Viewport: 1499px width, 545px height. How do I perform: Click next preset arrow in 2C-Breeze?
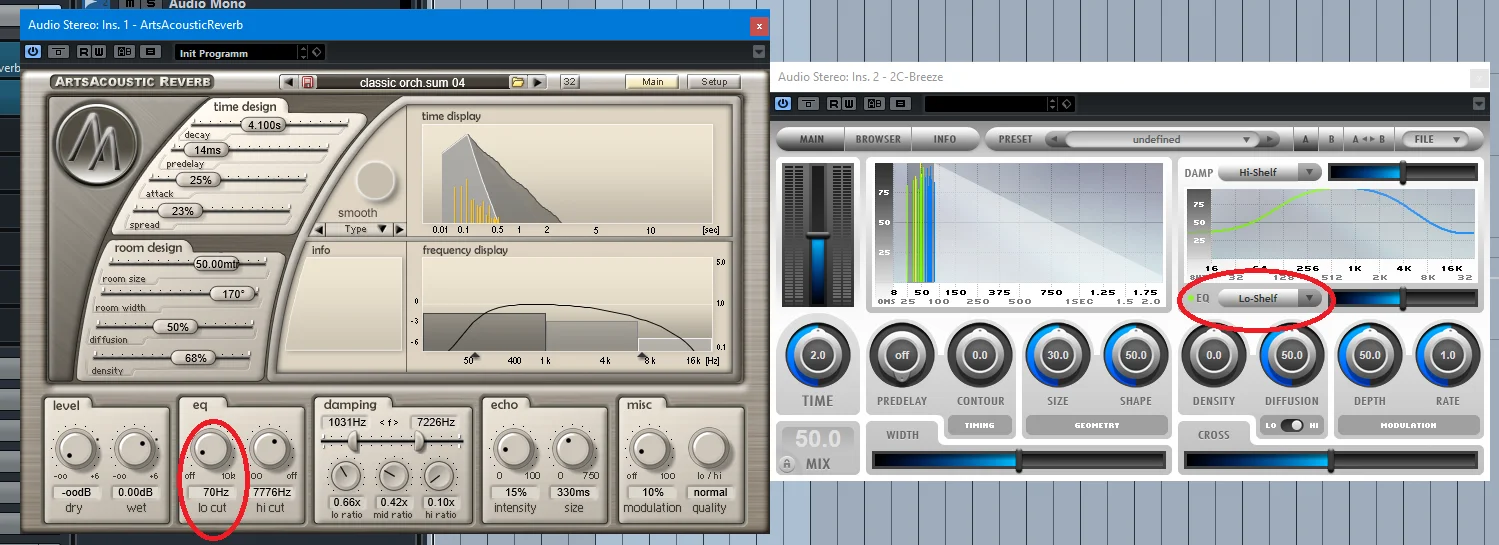point(1272,139)
